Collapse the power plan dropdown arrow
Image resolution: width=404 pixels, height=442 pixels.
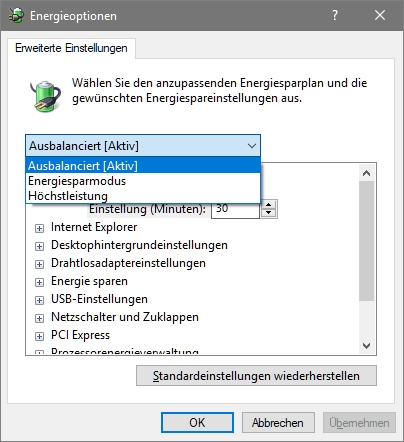(252, 146)
